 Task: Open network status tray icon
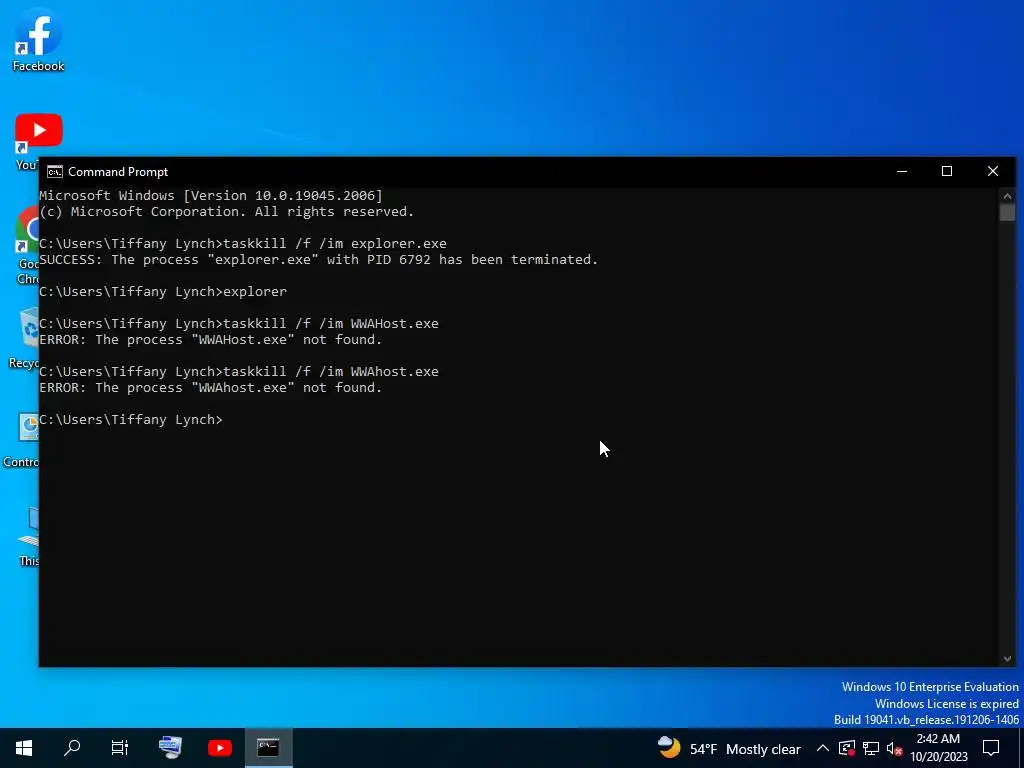coord(871,748)
